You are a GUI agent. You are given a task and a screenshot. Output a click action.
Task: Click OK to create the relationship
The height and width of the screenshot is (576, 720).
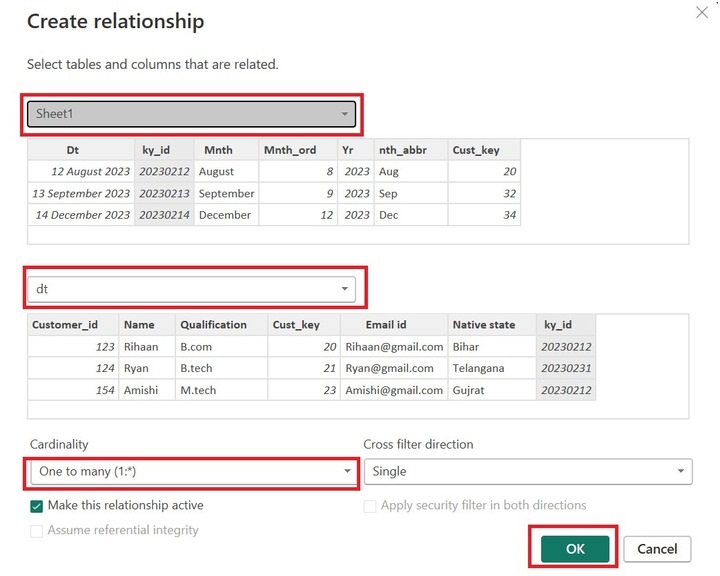pyautogui.click(x=574, y=548)
